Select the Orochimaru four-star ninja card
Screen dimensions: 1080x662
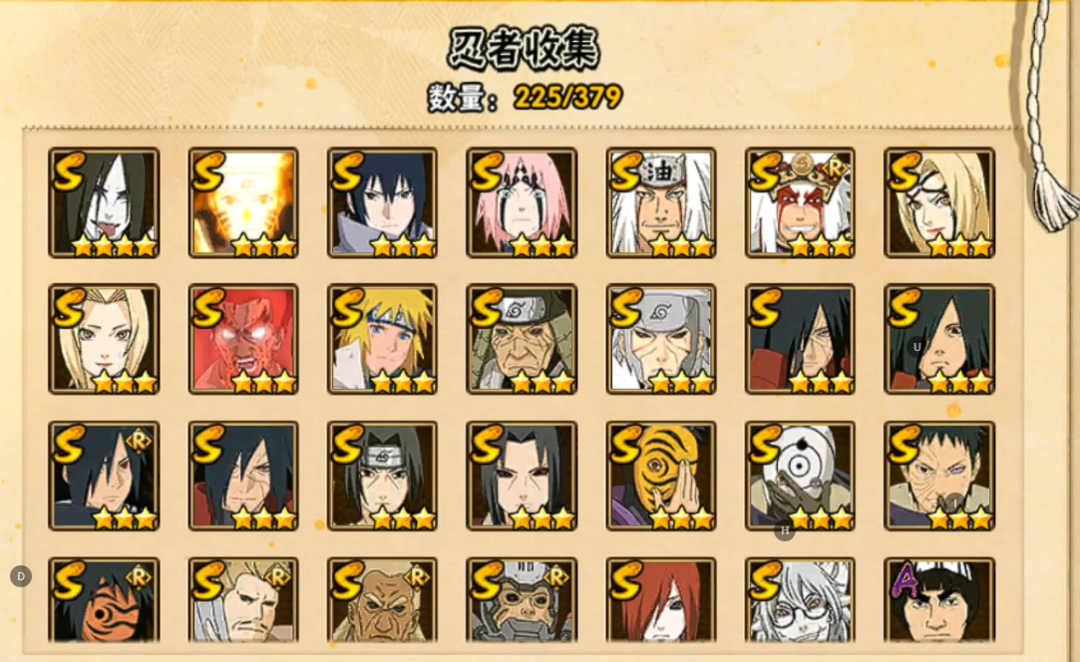[104, 203]
